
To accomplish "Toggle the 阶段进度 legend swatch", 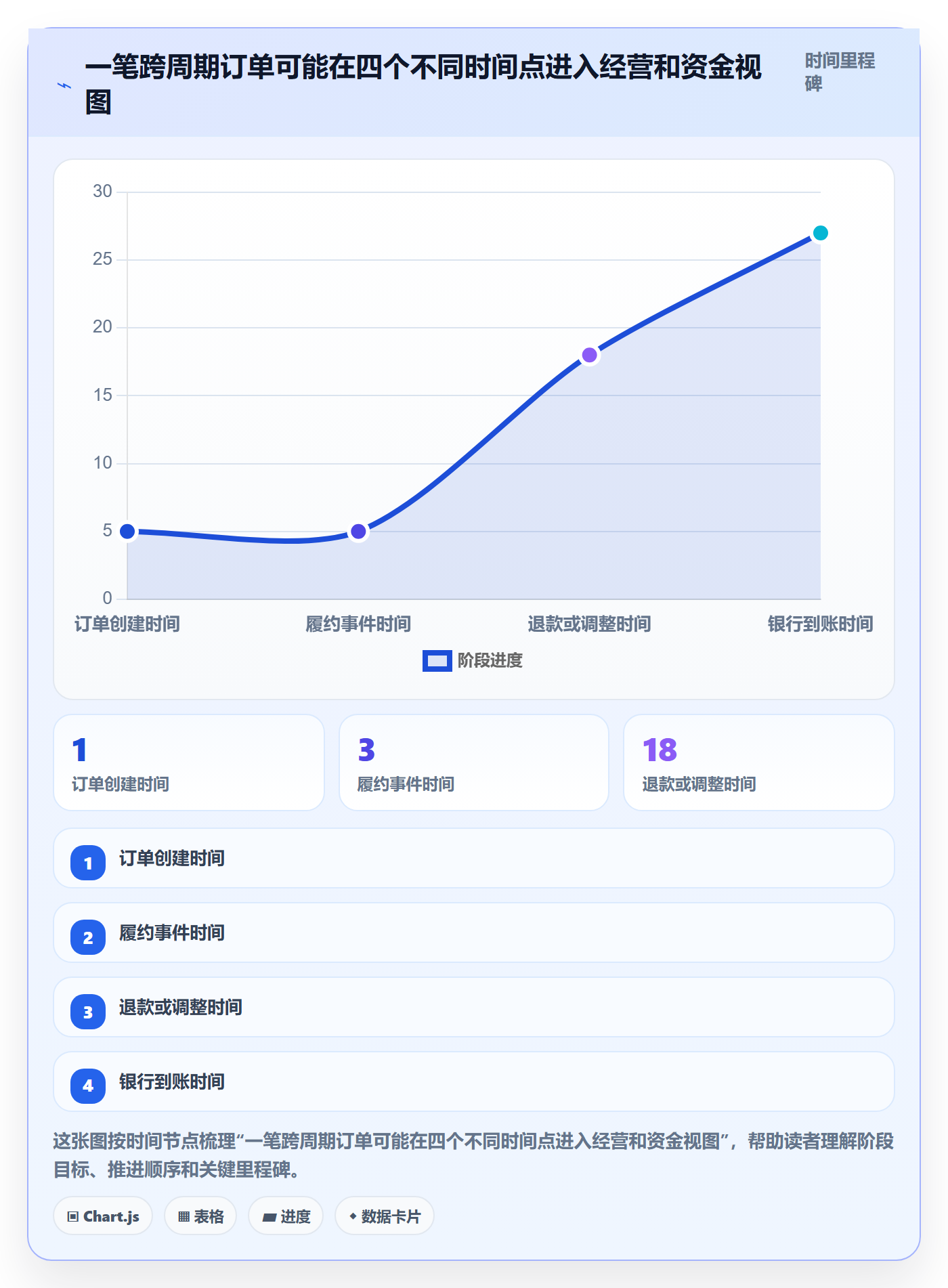I will click(x=437, y=660).
